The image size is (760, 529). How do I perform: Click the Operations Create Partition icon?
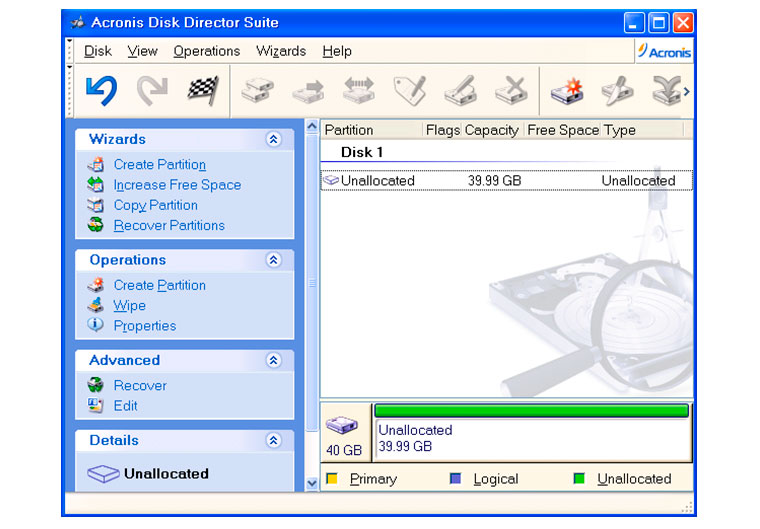(x=95, y=285)
